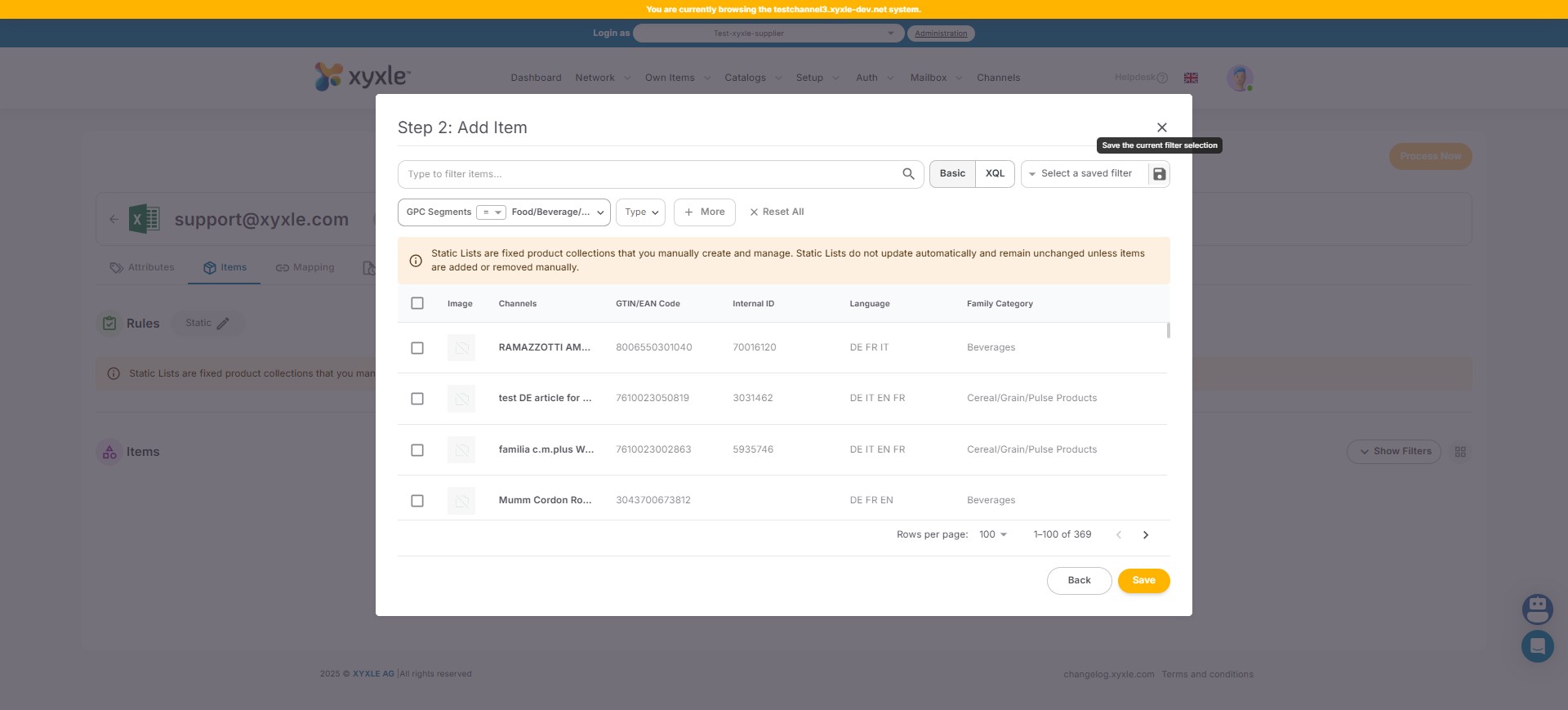Viewport: 1568px width, 710px height.
Task: Open the Select a saved filter dropdown
Action: pyautogui.click(x=1085, y=174)
